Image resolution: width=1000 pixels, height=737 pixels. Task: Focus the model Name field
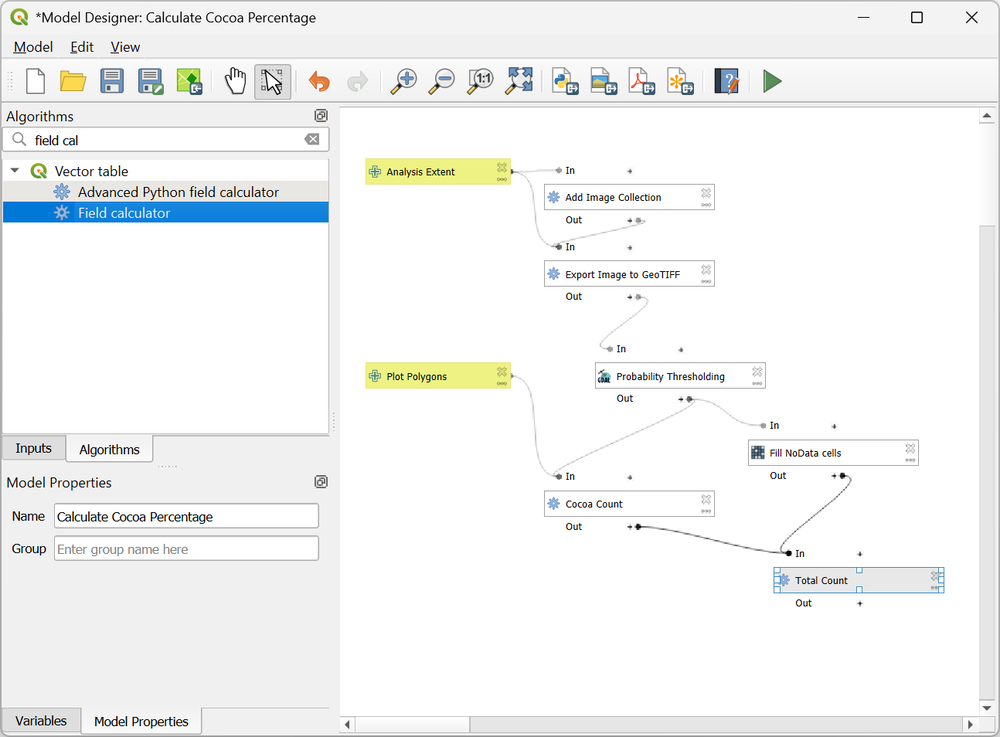186,516
